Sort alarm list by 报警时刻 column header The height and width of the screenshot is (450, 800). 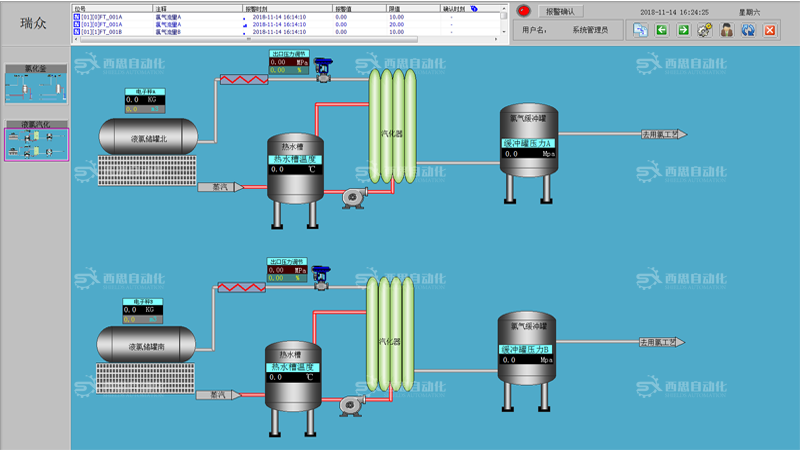[x=287, y=9]
